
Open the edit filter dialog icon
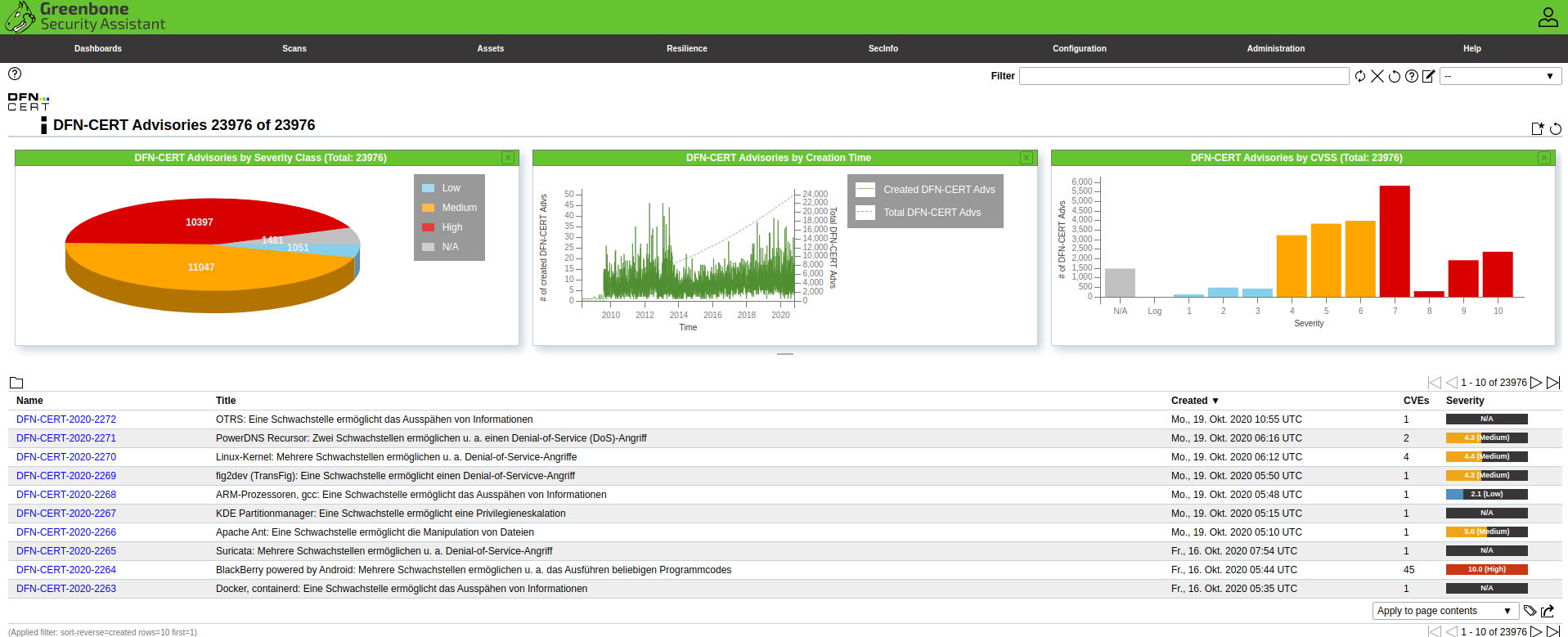pos(1429,76)
